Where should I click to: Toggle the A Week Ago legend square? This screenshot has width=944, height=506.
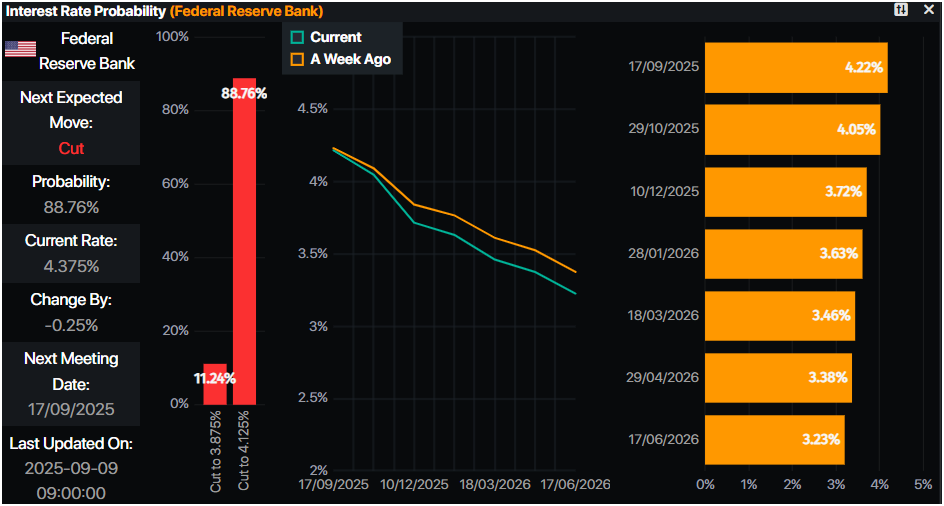[297, 59]
